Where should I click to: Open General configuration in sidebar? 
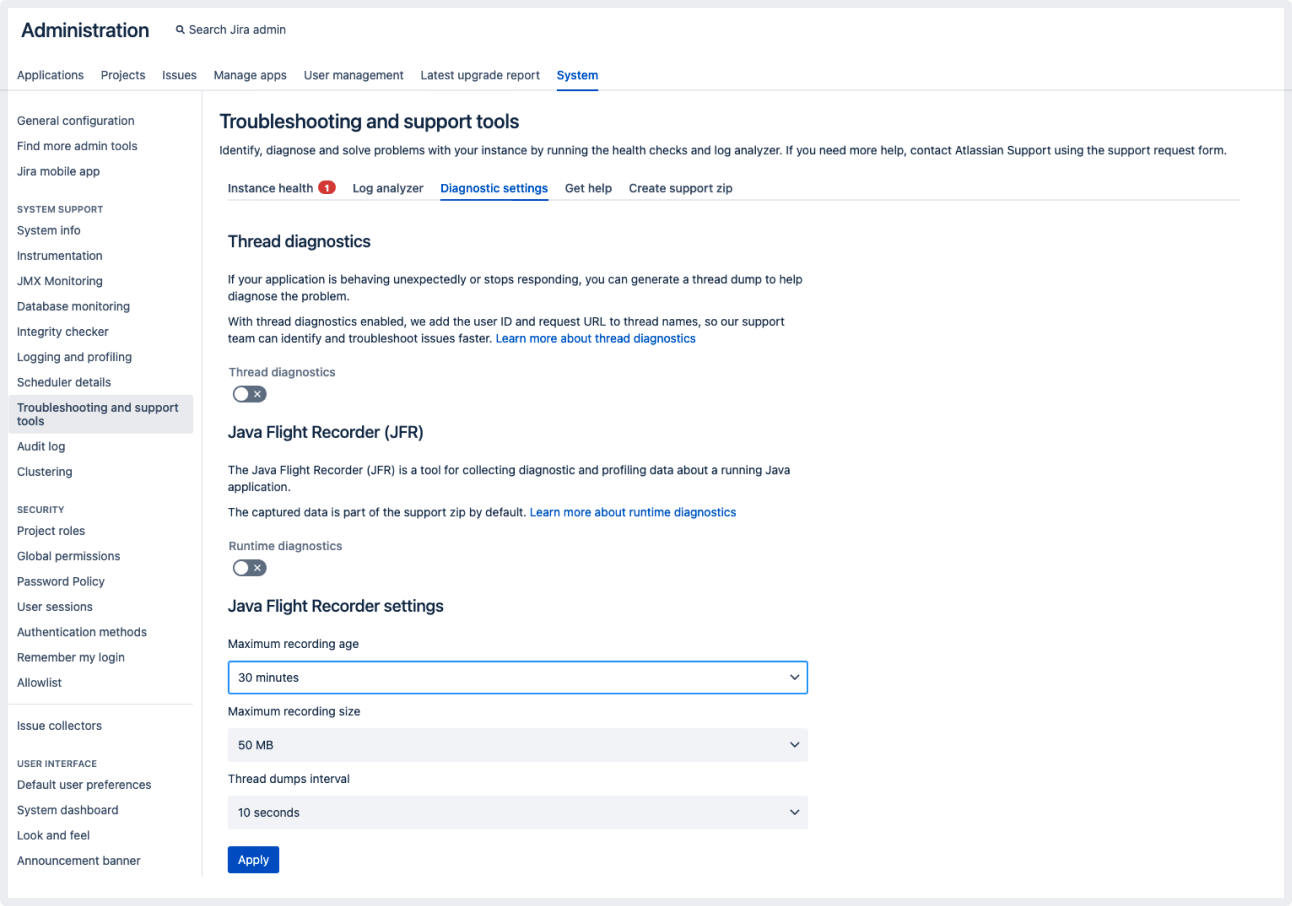(76, 121)
